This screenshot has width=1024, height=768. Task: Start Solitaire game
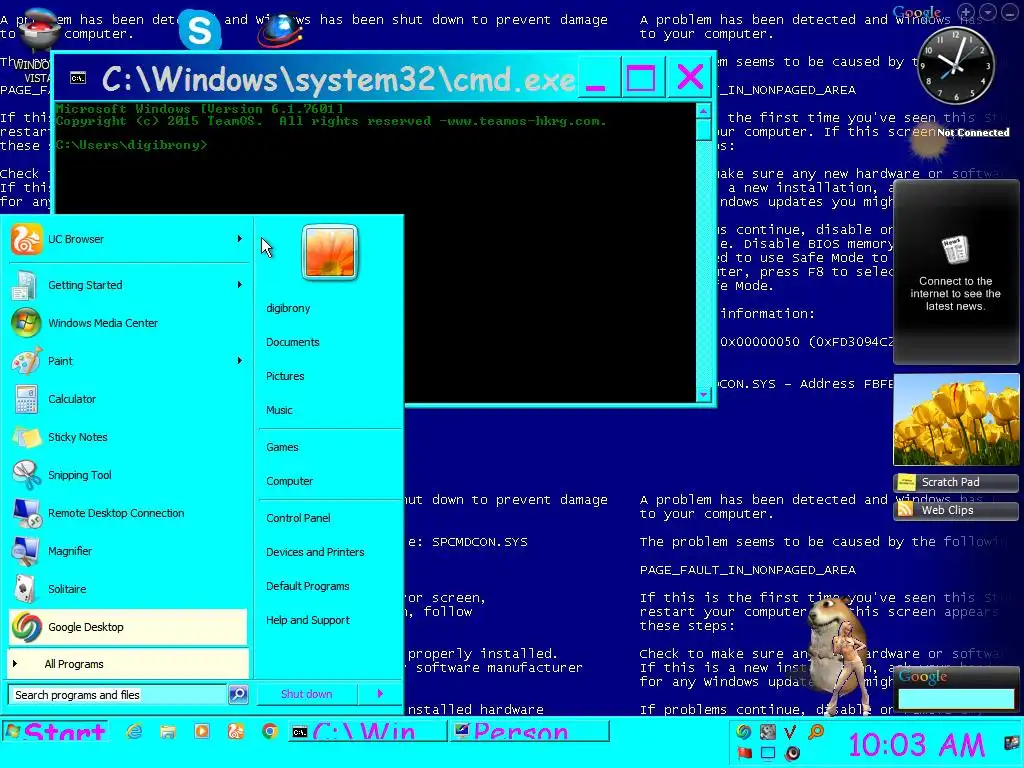127,588
